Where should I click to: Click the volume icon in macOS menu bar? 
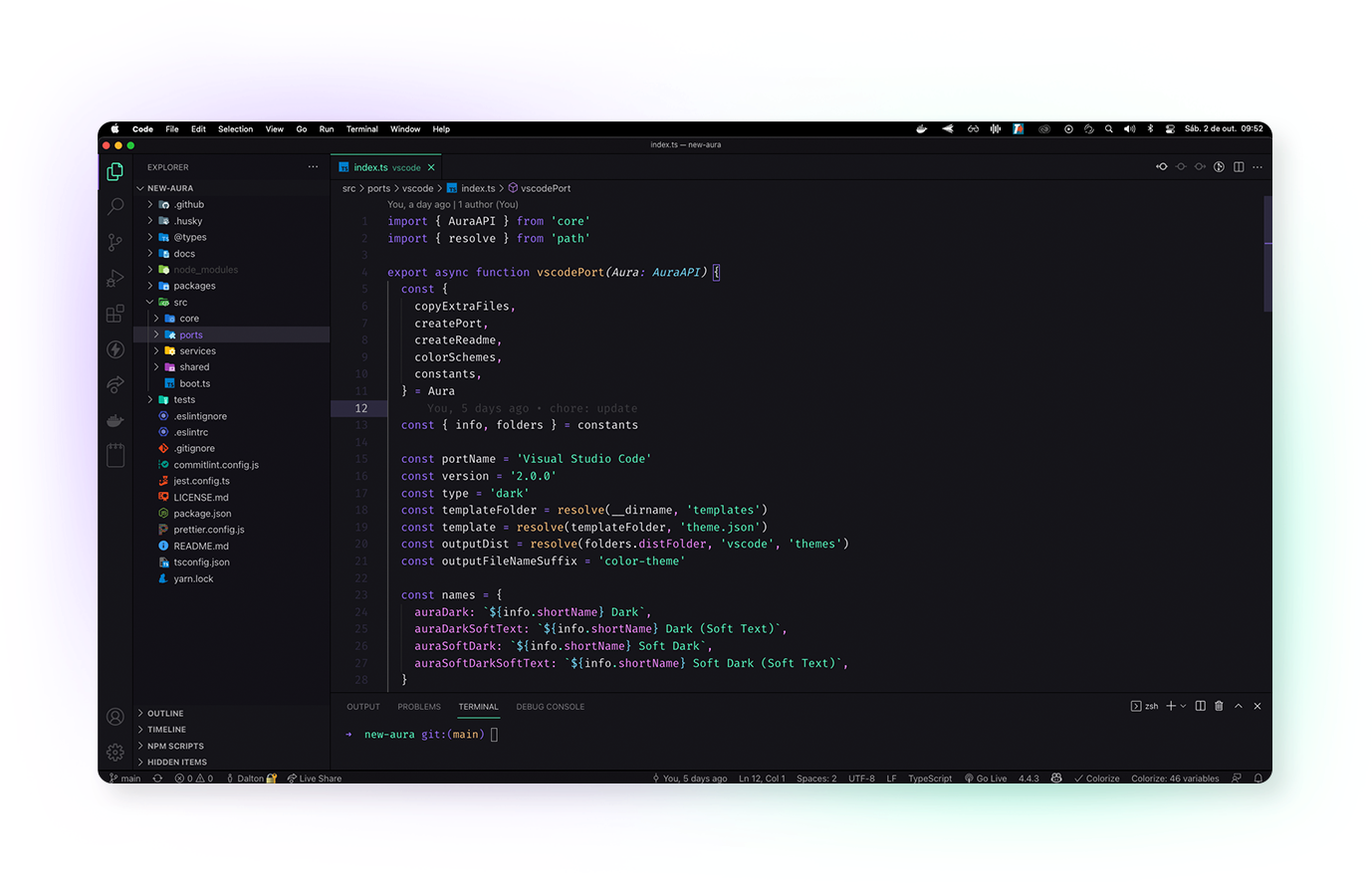pos(1129,129)
